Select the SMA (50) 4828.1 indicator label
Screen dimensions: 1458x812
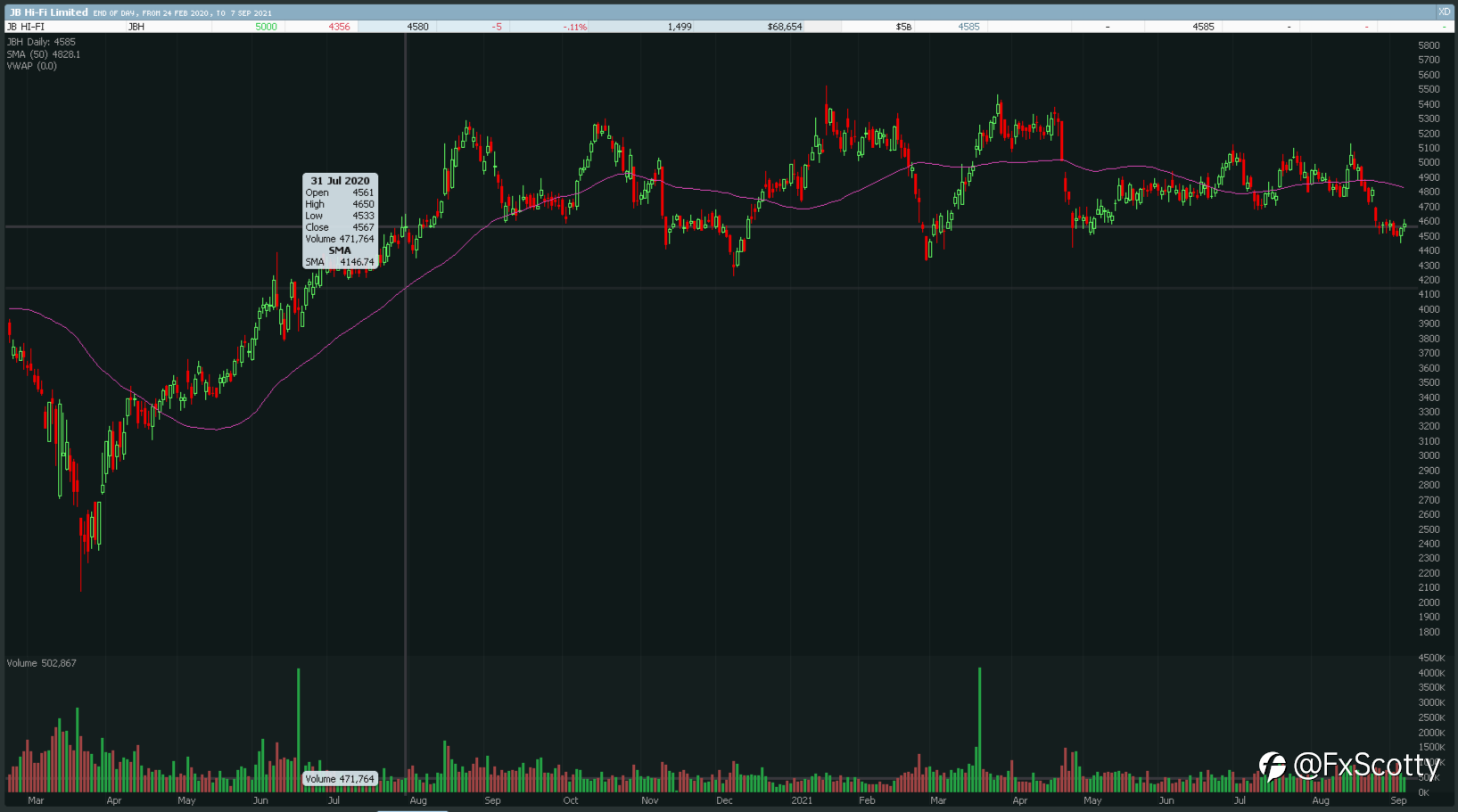[x=44, y=54]
